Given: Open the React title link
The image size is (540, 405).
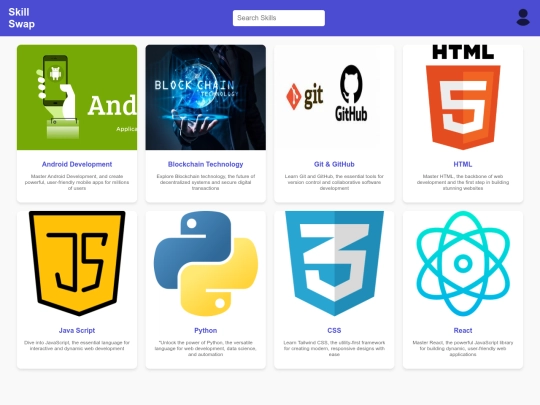Looking at the screenshot, I should pyautogui.click(x=463, y=330).
